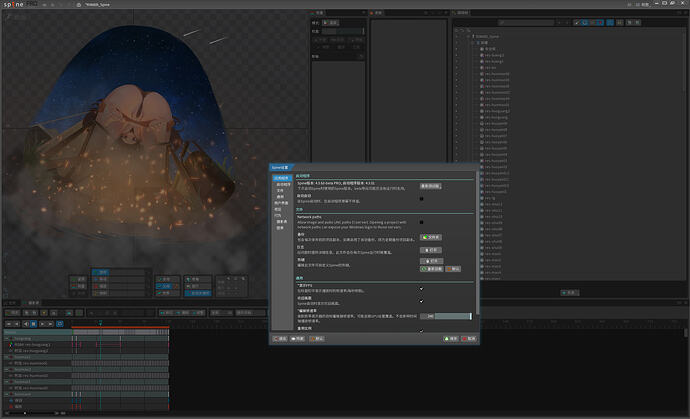Toggle the Network paths checkbox
Image resolution: width=690 pixels, height=419 pixels.
(x=421, y=222)
